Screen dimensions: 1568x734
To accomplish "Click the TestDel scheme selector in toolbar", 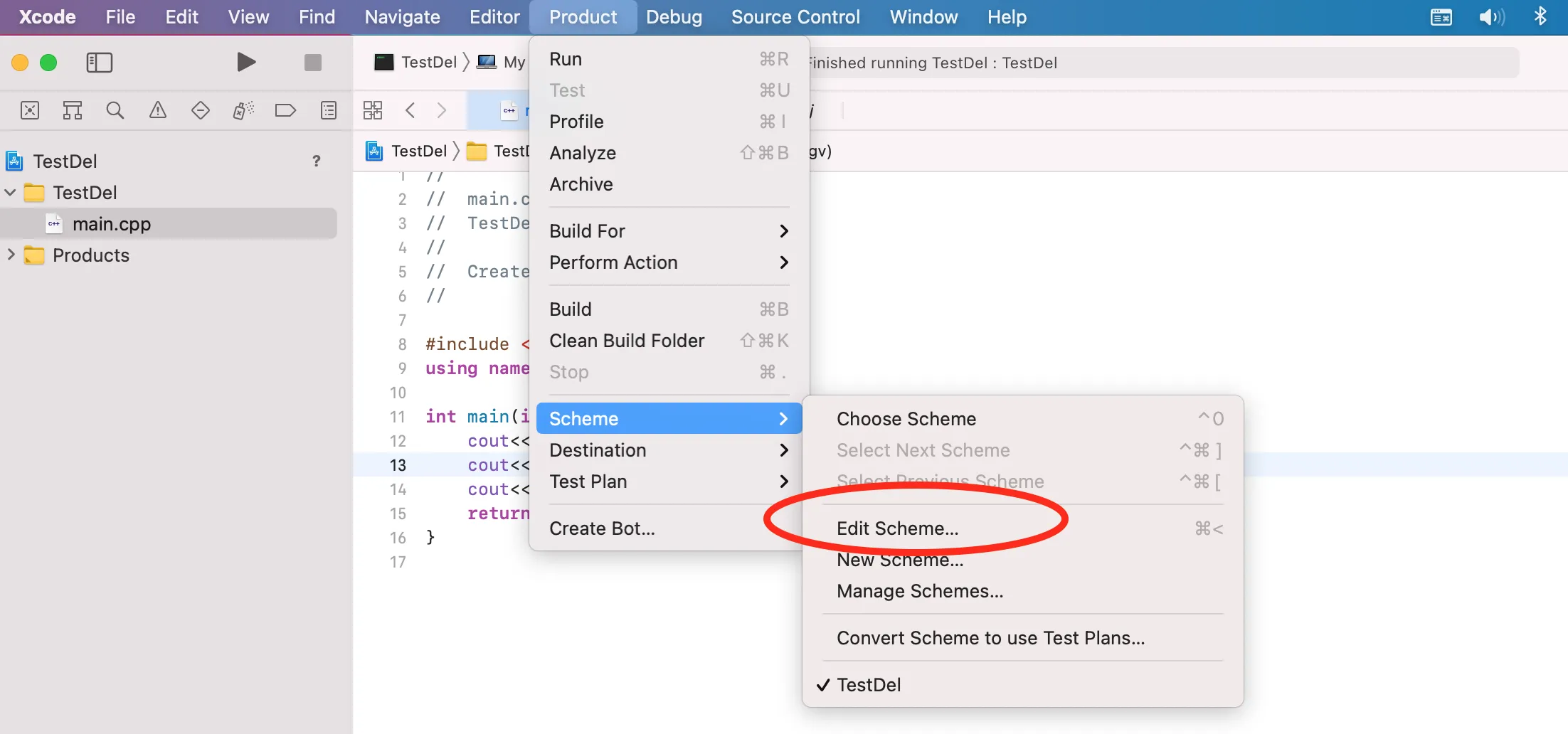I will pos(416,63).
